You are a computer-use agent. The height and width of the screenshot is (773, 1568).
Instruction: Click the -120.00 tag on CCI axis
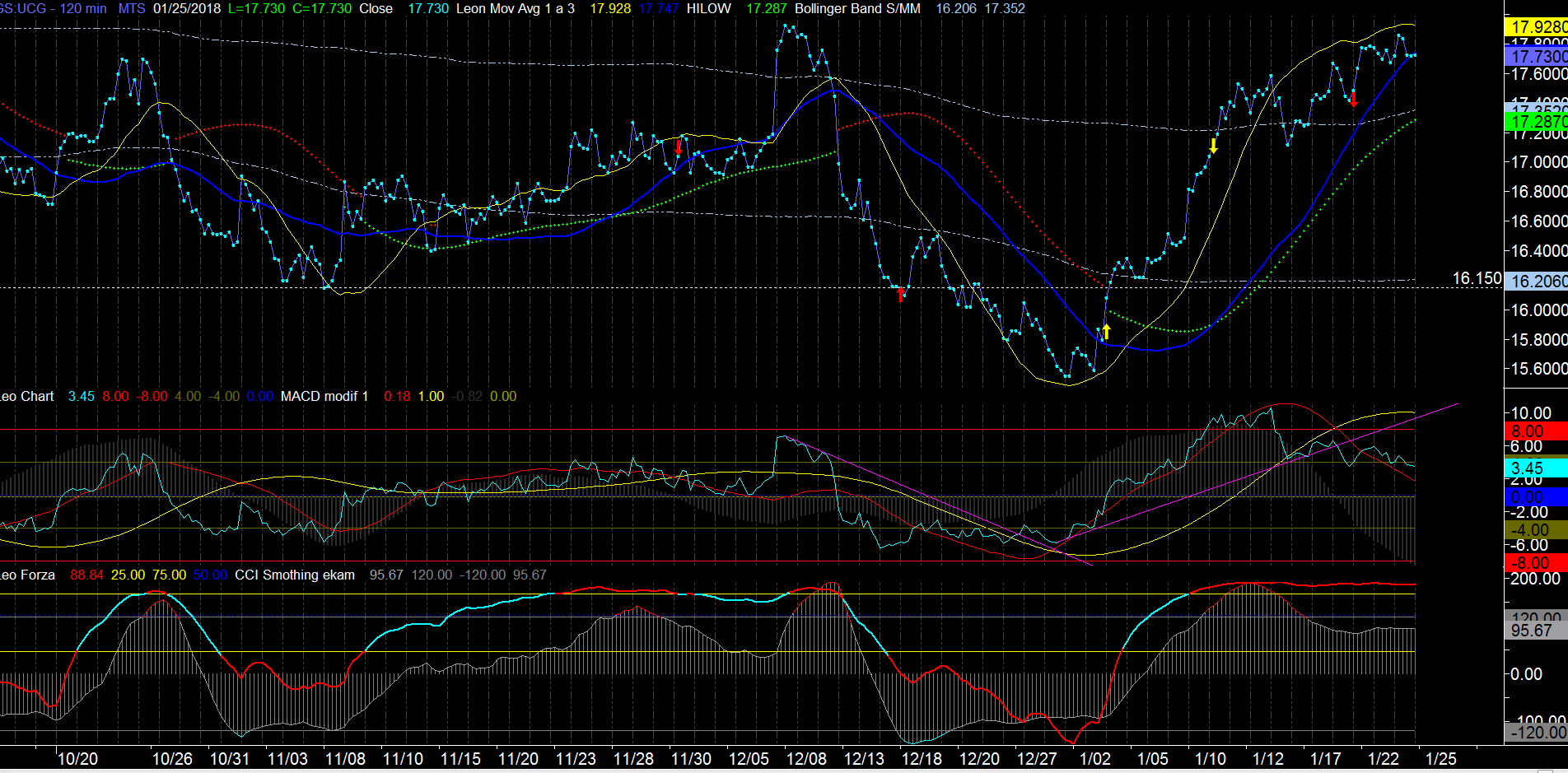(x=1537, y=733)
